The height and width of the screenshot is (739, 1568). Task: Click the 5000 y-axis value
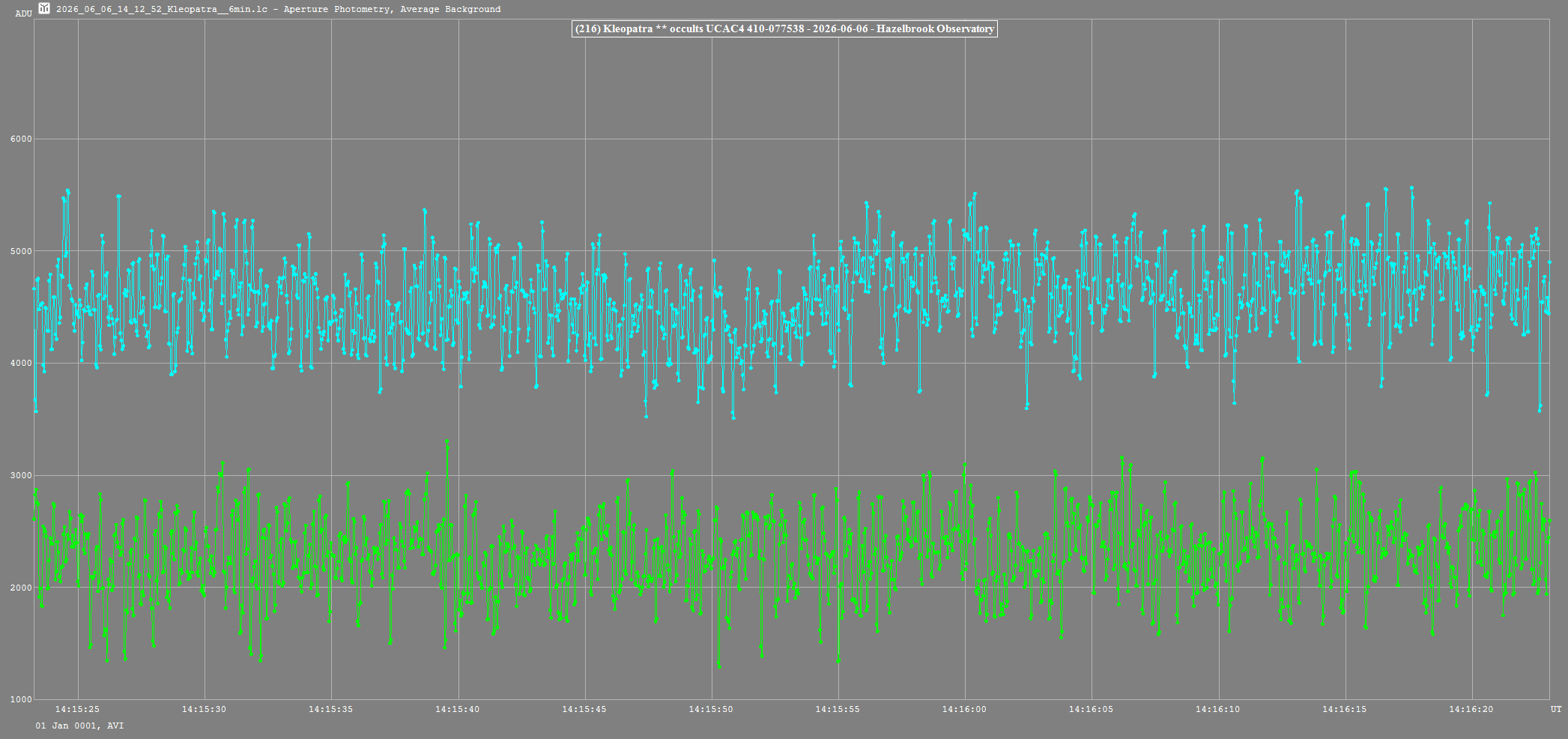click(21, 251)
